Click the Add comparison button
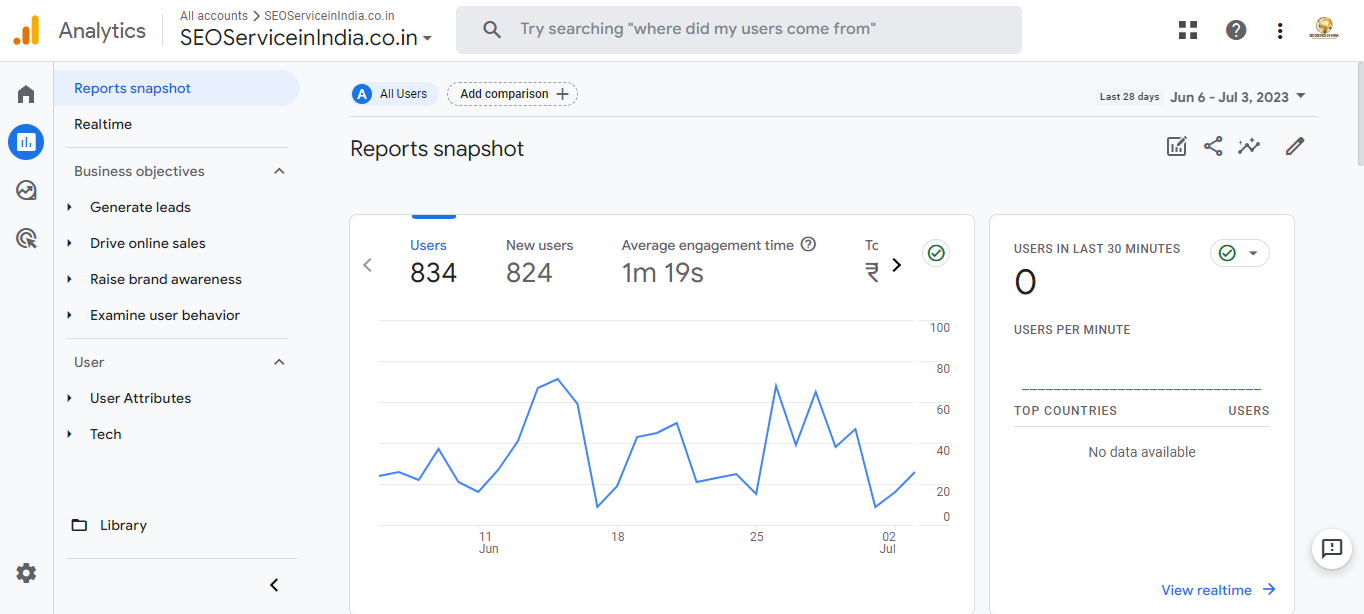This screenshot has height=614, width=1364. (512, 94)
